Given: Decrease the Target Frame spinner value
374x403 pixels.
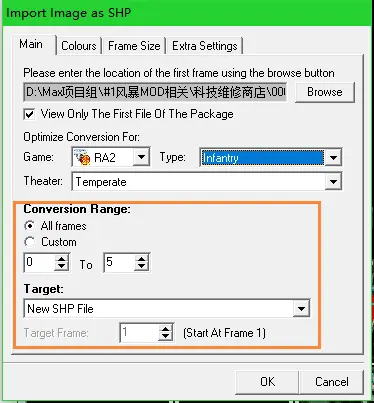Looking at the screenshot, I should click(165, 336).
